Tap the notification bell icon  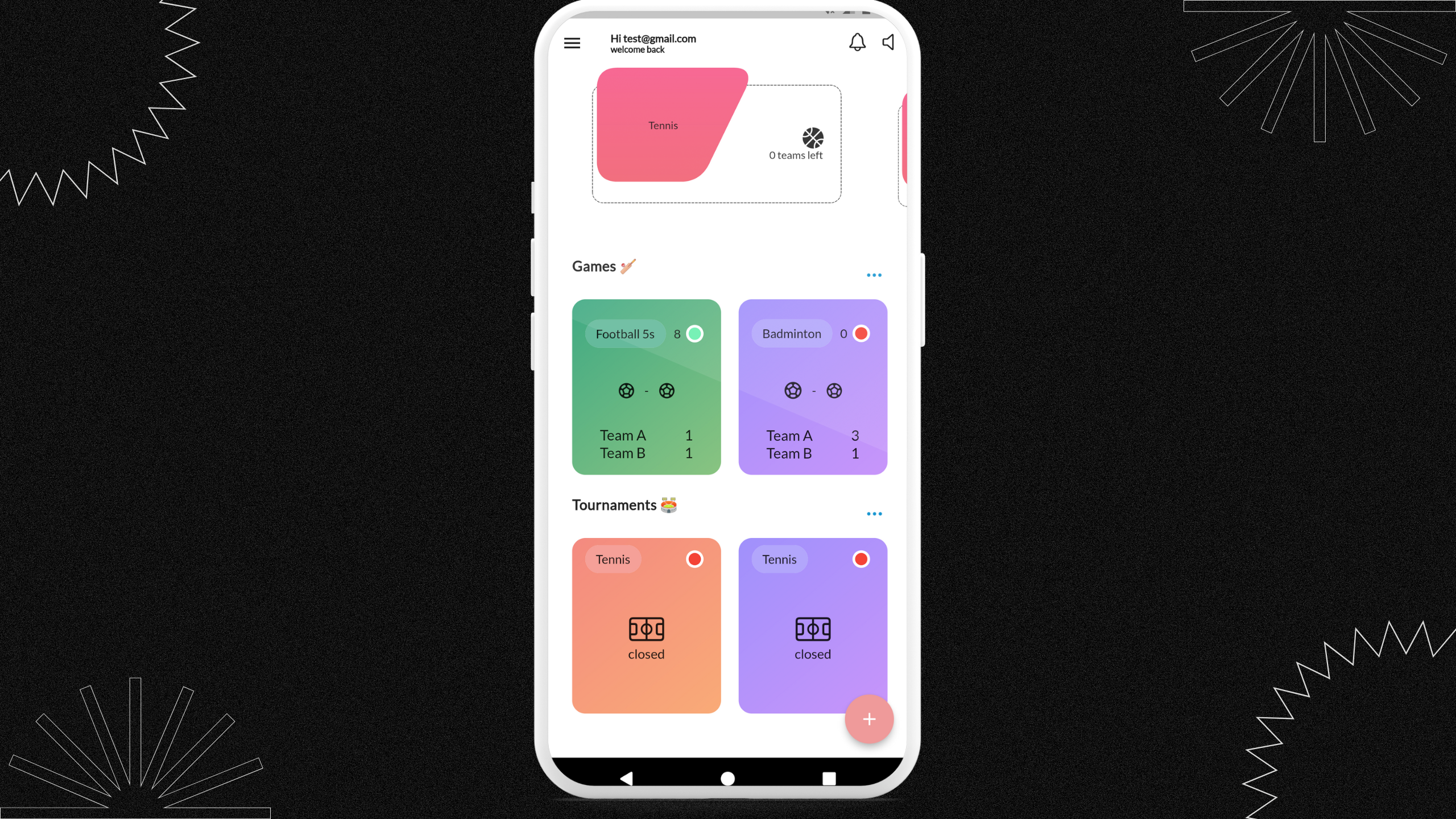856,42
